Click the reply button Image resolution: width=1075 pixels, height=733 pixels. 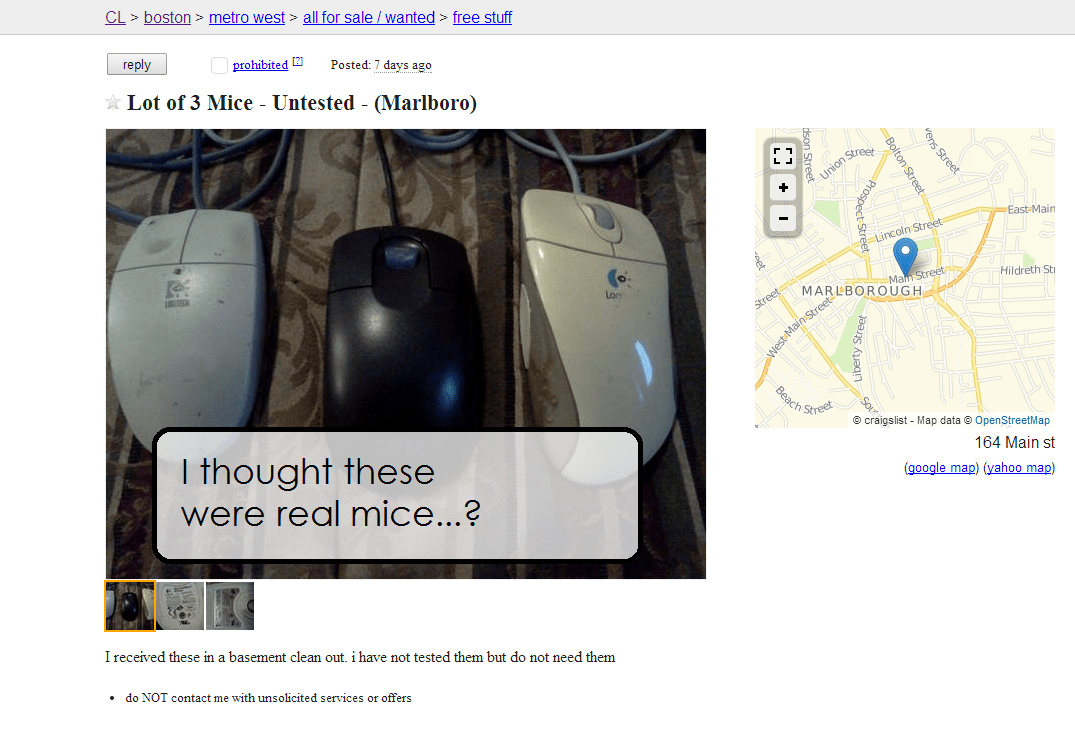click(x=137, y=64)
